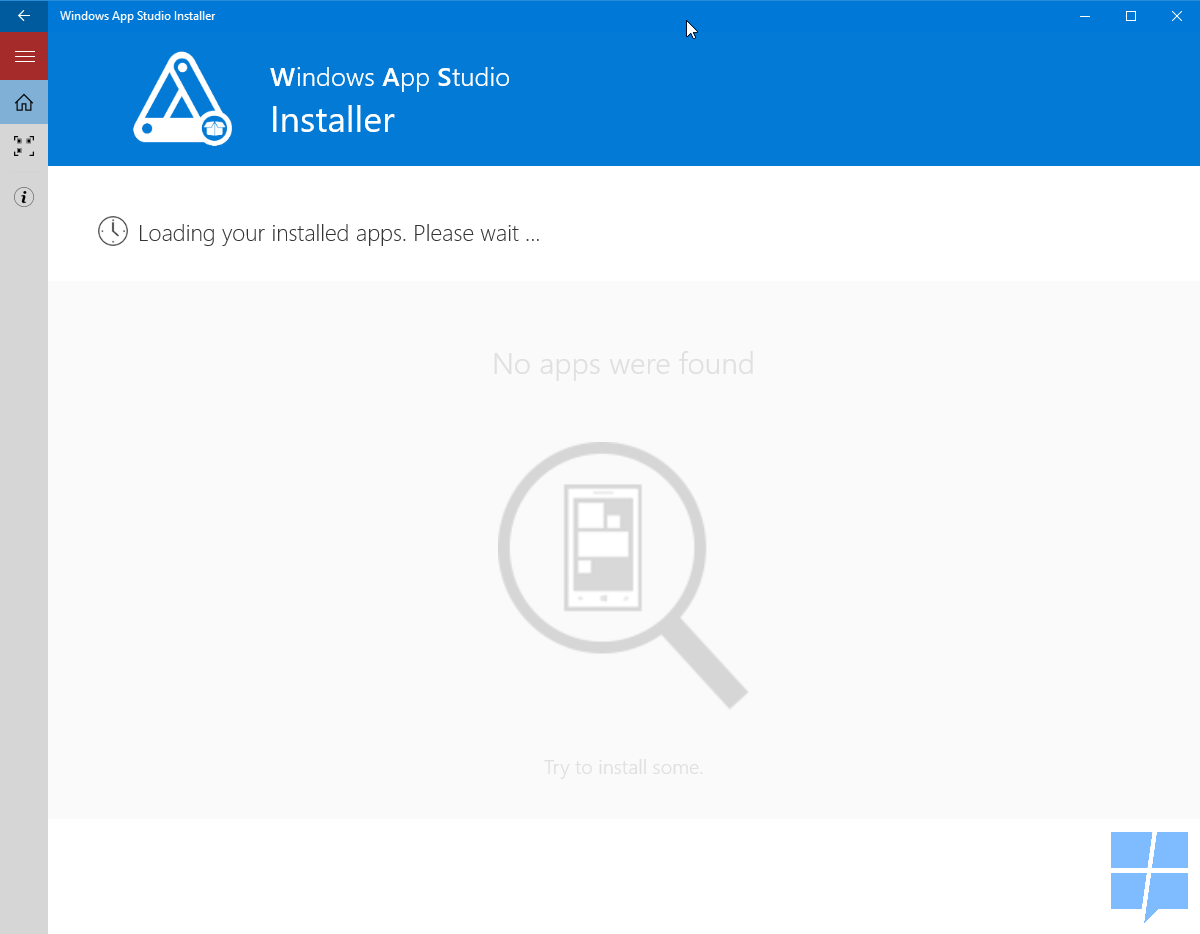This screenshot has height=934, width=1200.
Task: Click 'Try to install some.' text
Action: click(x=623, y=767)
